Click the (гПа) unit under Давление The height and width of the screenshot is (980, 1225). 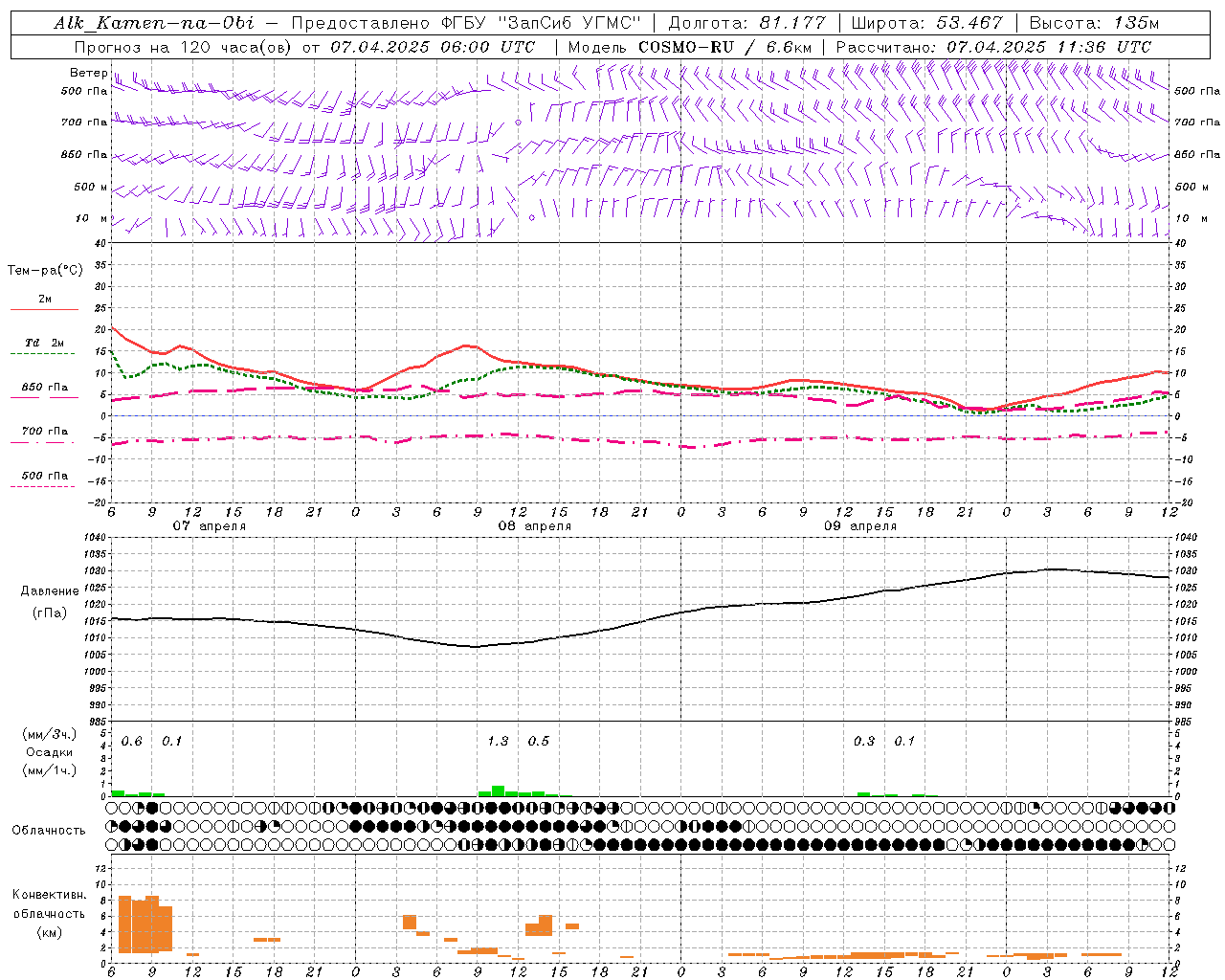pyautogui.click(x=50, y=613)
